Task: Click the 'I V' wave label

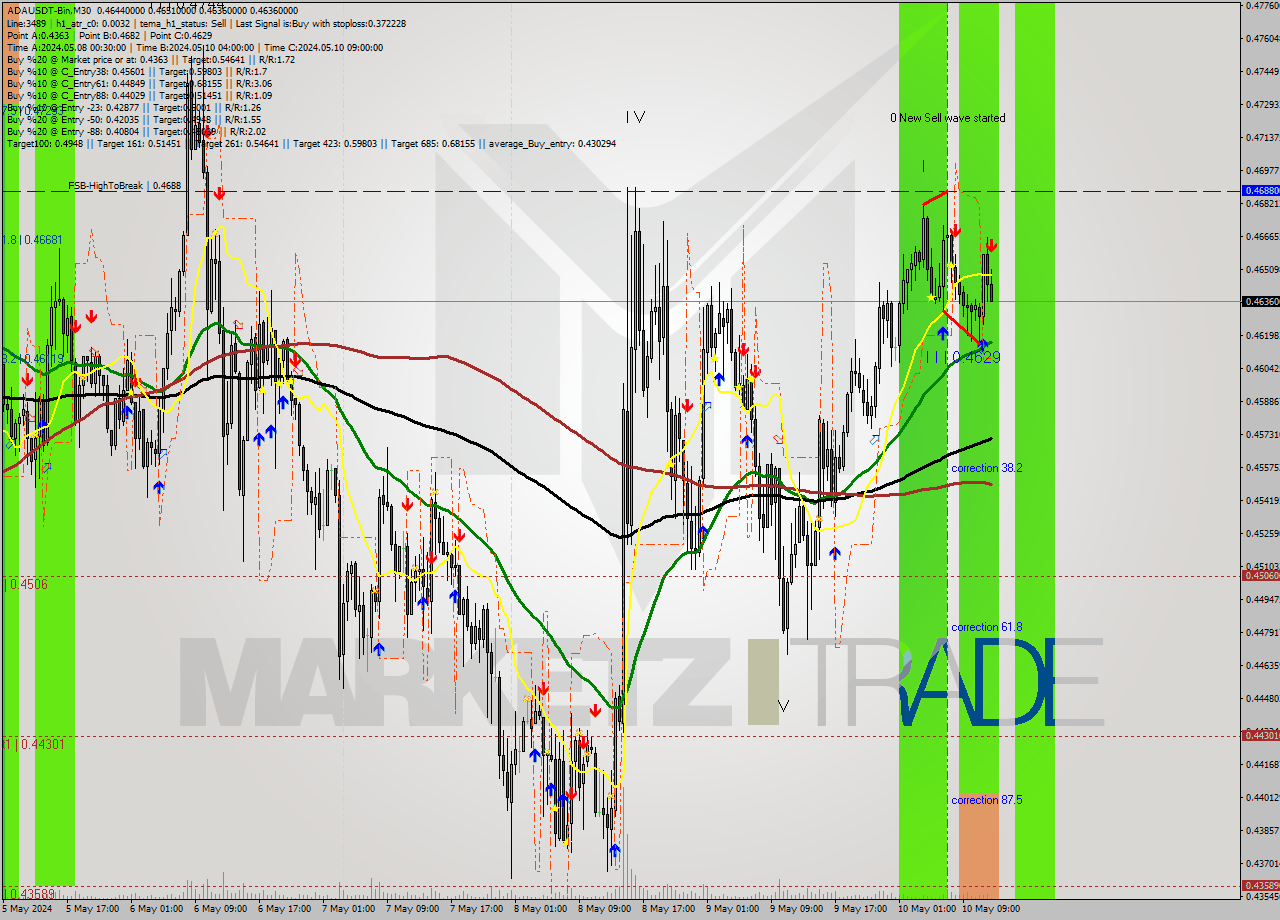Action: (x=635, y=117)
